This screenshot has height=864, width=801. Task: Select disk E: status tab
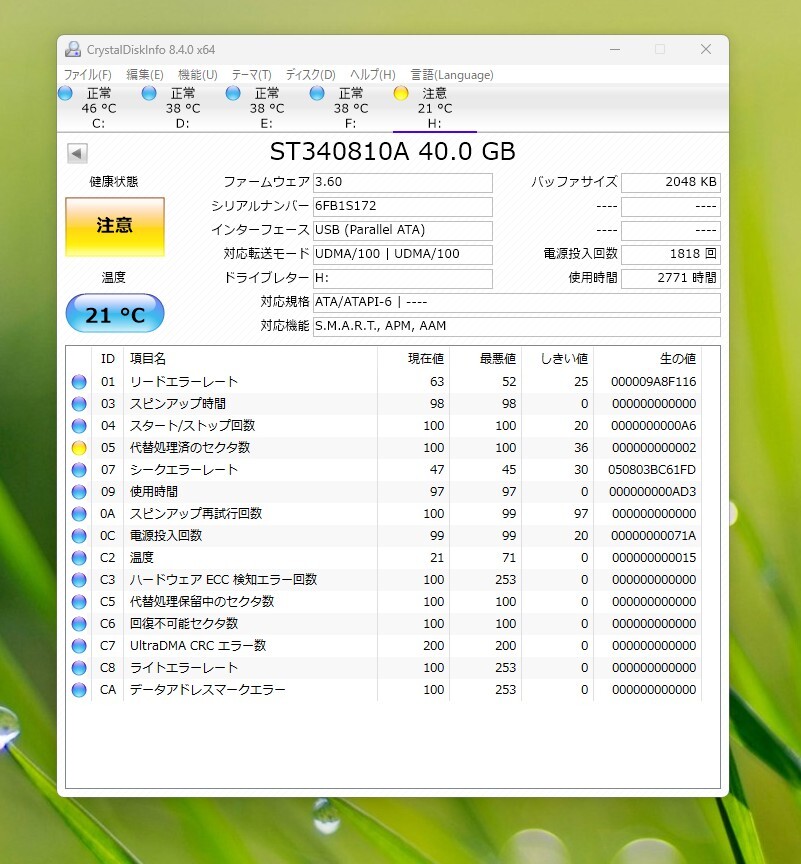(267, 109)
